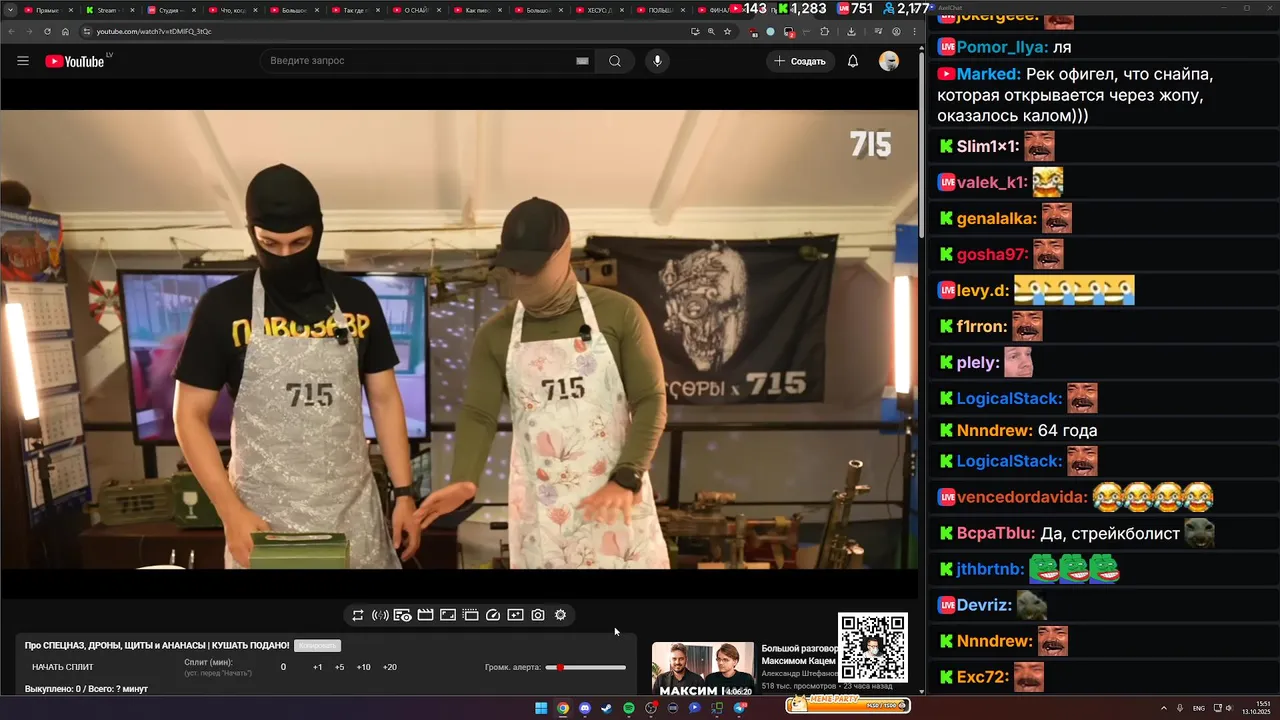Add +5 minutes to the split
The width and height of the screenshot is (1280, 720).
click(x=339, y=667)
